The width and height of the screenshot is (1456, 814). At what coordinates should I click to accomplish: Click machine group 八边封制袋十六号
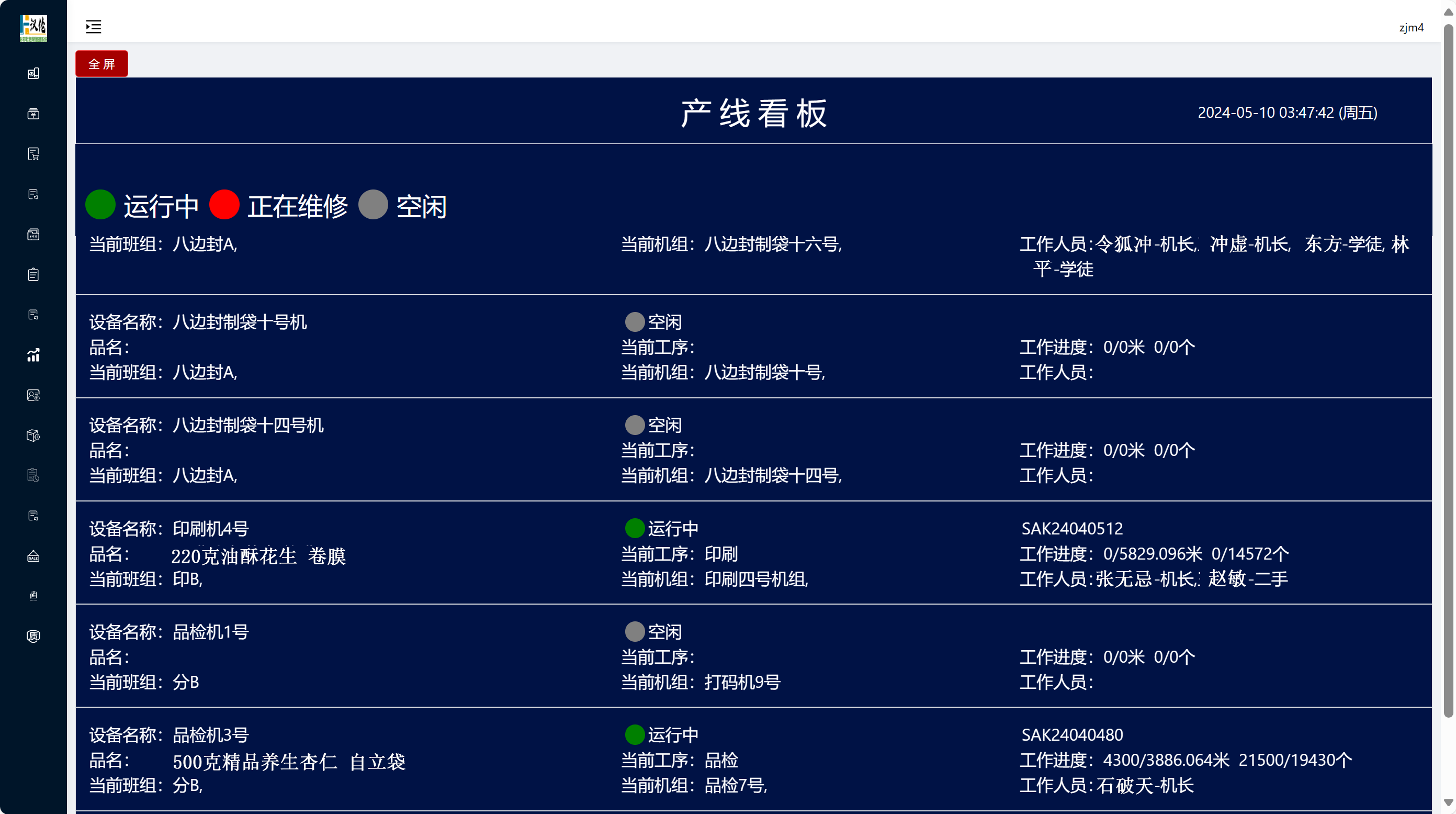(772, 244)
